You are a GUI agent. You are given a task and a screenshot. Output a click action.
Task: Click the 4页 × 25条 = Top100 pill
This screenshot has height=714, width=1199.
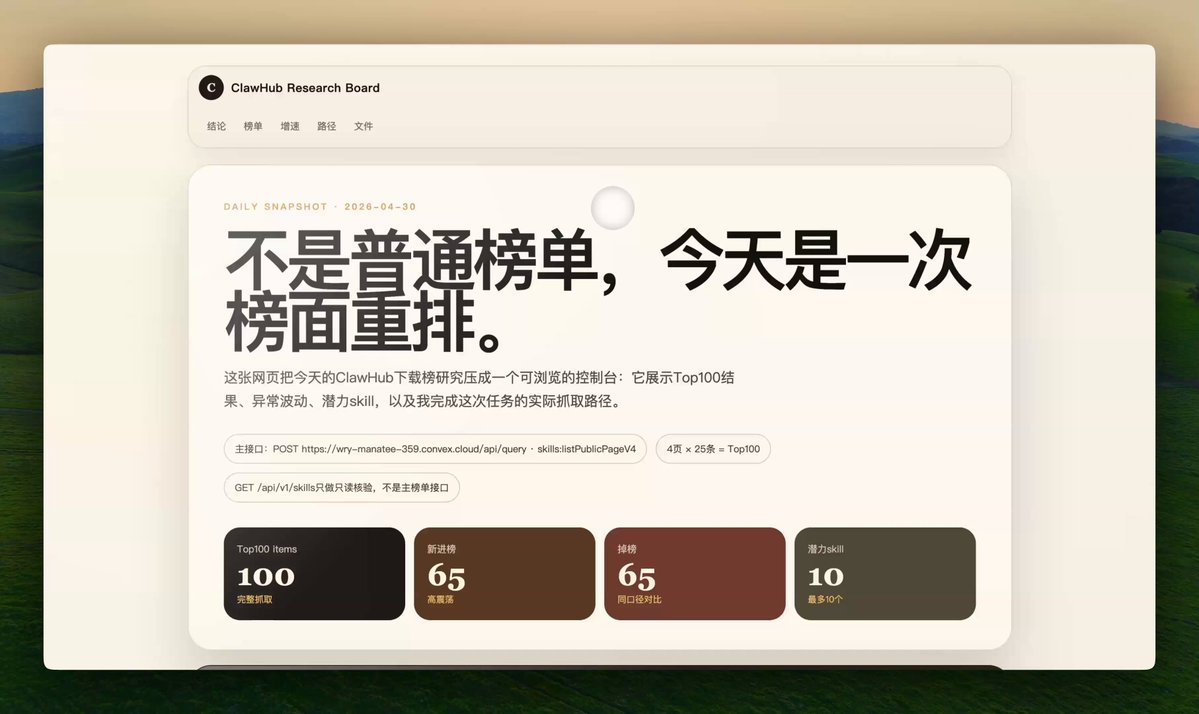click(713, 449)
